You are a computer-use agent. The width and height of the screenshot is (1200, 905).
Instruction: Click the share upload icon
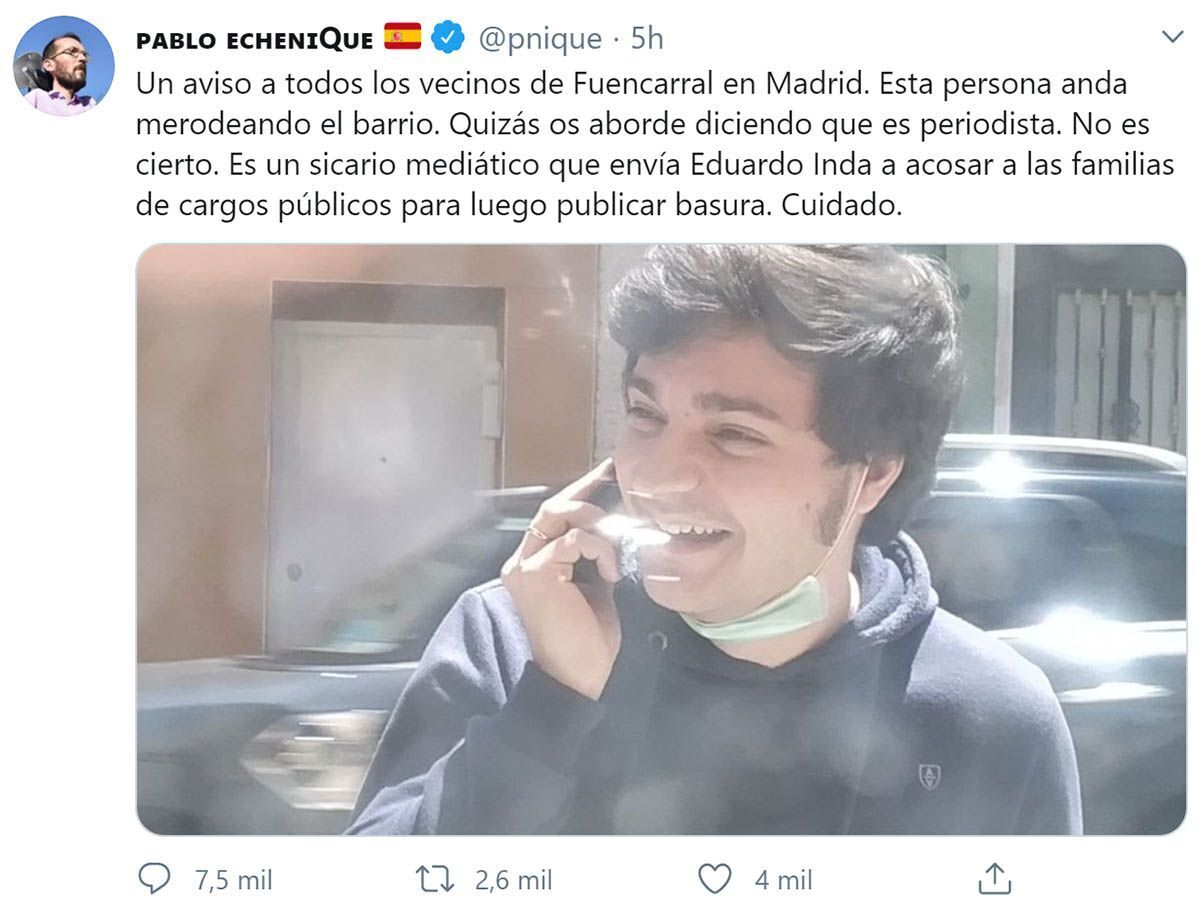(994, 879)
